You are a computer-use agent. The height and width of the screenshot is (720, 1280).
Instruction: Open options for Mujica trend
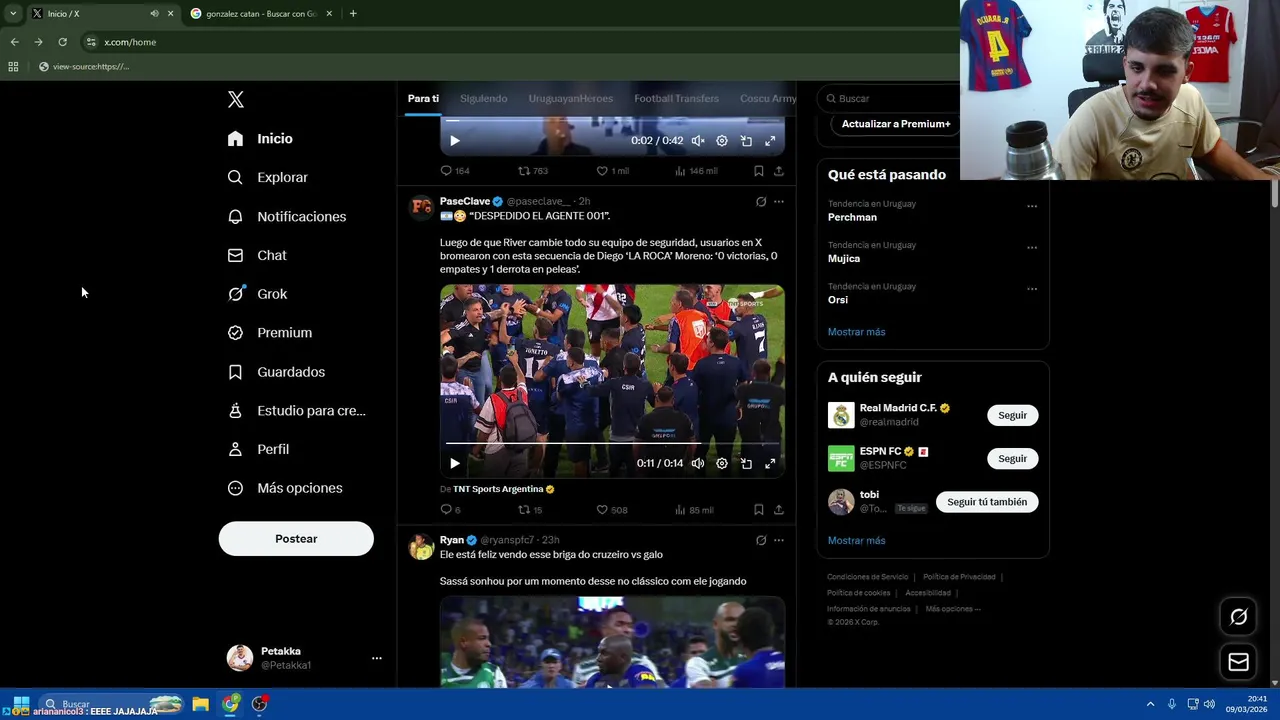1032,247
